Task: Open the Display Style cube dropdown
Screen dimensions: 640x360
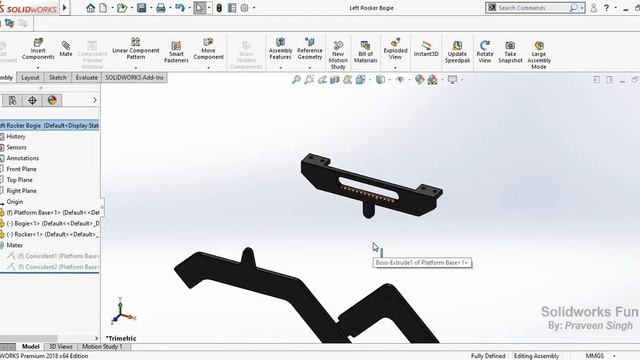Action: 380,80
